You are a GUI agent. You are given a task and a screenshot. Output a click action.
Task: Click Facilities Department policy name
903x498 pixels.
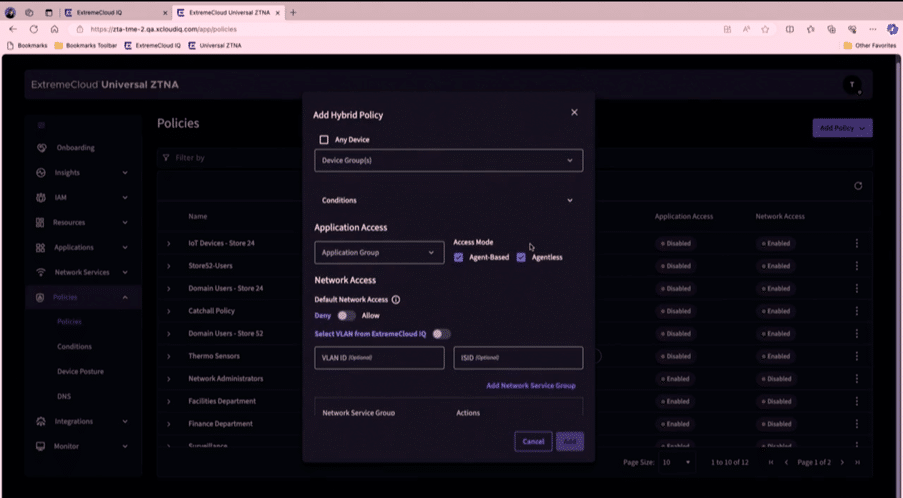click(x=222, y=401)
